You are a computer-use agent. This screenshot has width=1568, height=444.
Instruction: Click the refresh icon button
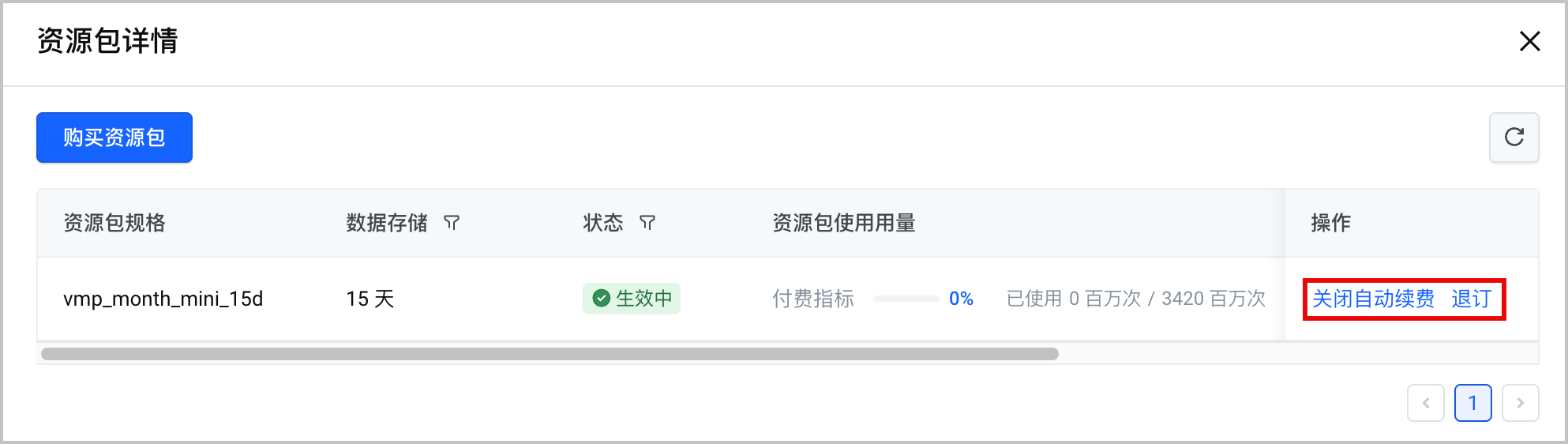[x=1514, y=137]
